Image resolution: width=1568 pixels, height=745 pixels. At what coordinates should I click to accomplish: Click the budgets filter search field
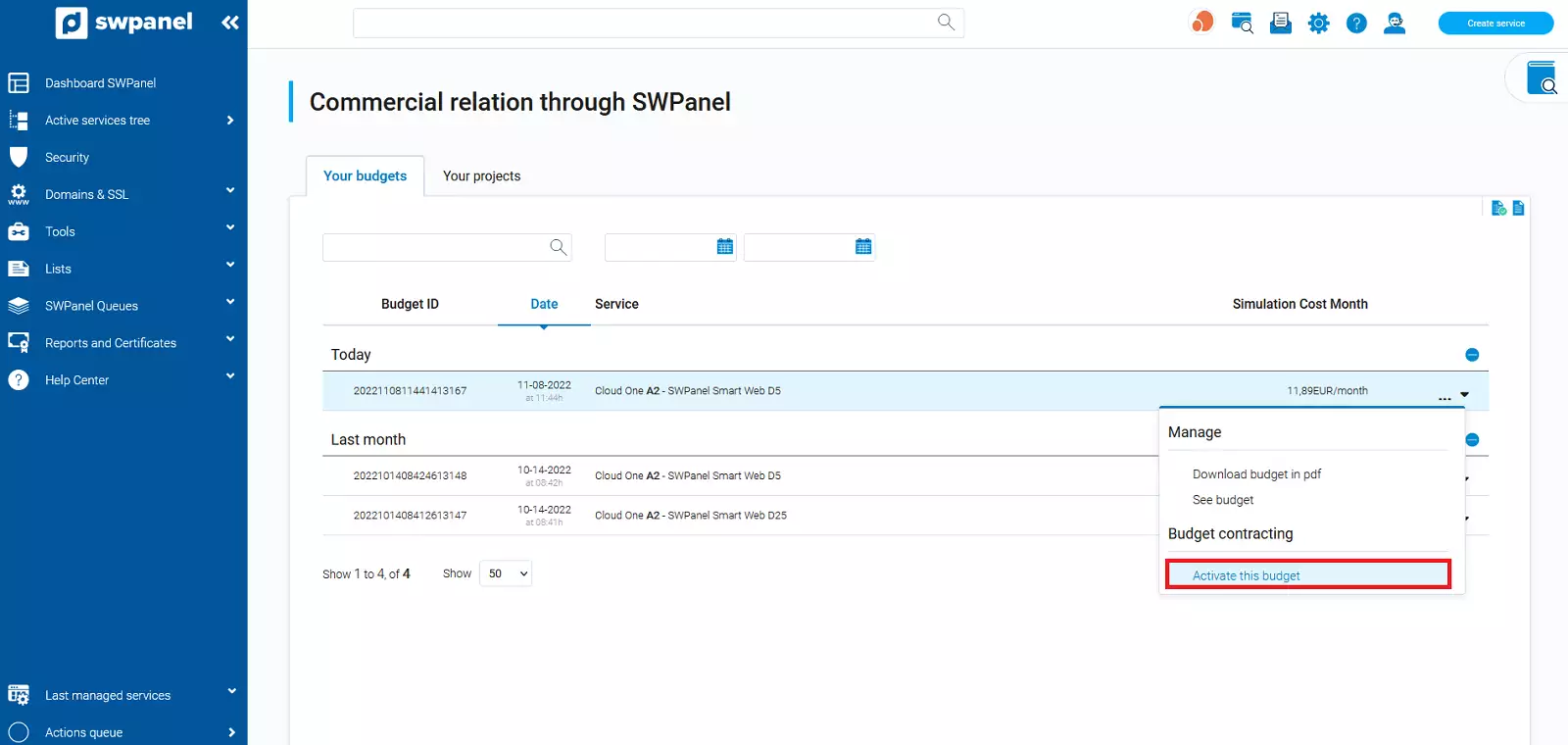click(x=436, y=248)
